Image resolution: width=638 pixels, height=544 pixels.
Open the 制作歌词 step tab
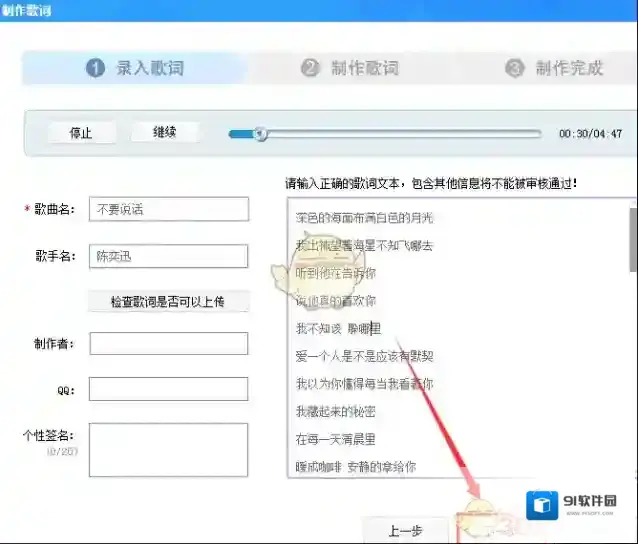click(x=364, y=68)
